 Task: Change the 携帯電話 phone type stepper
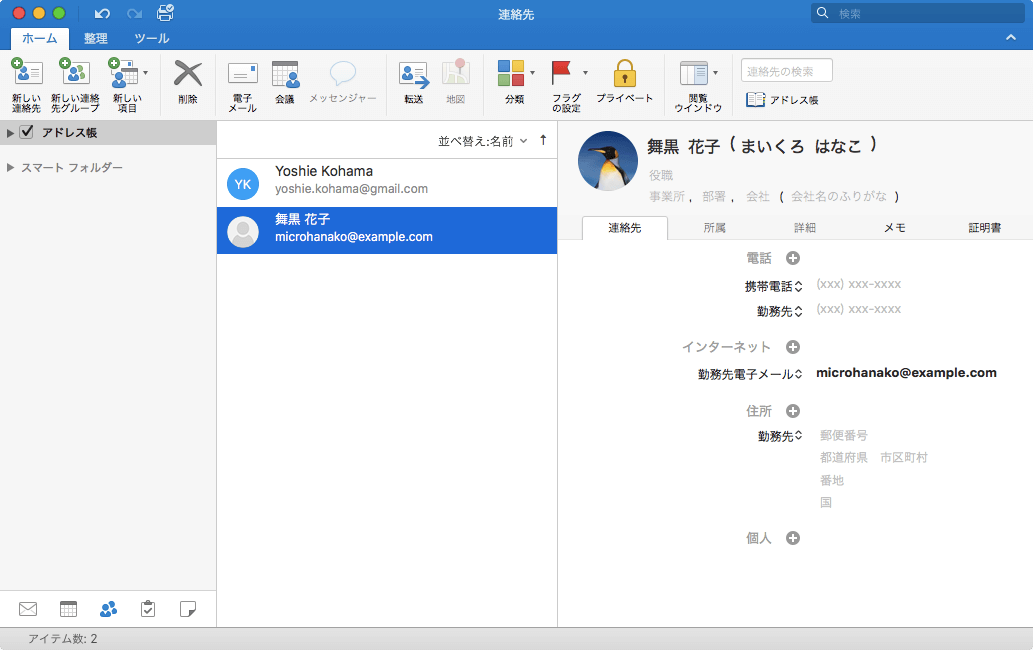coord(798,286)
